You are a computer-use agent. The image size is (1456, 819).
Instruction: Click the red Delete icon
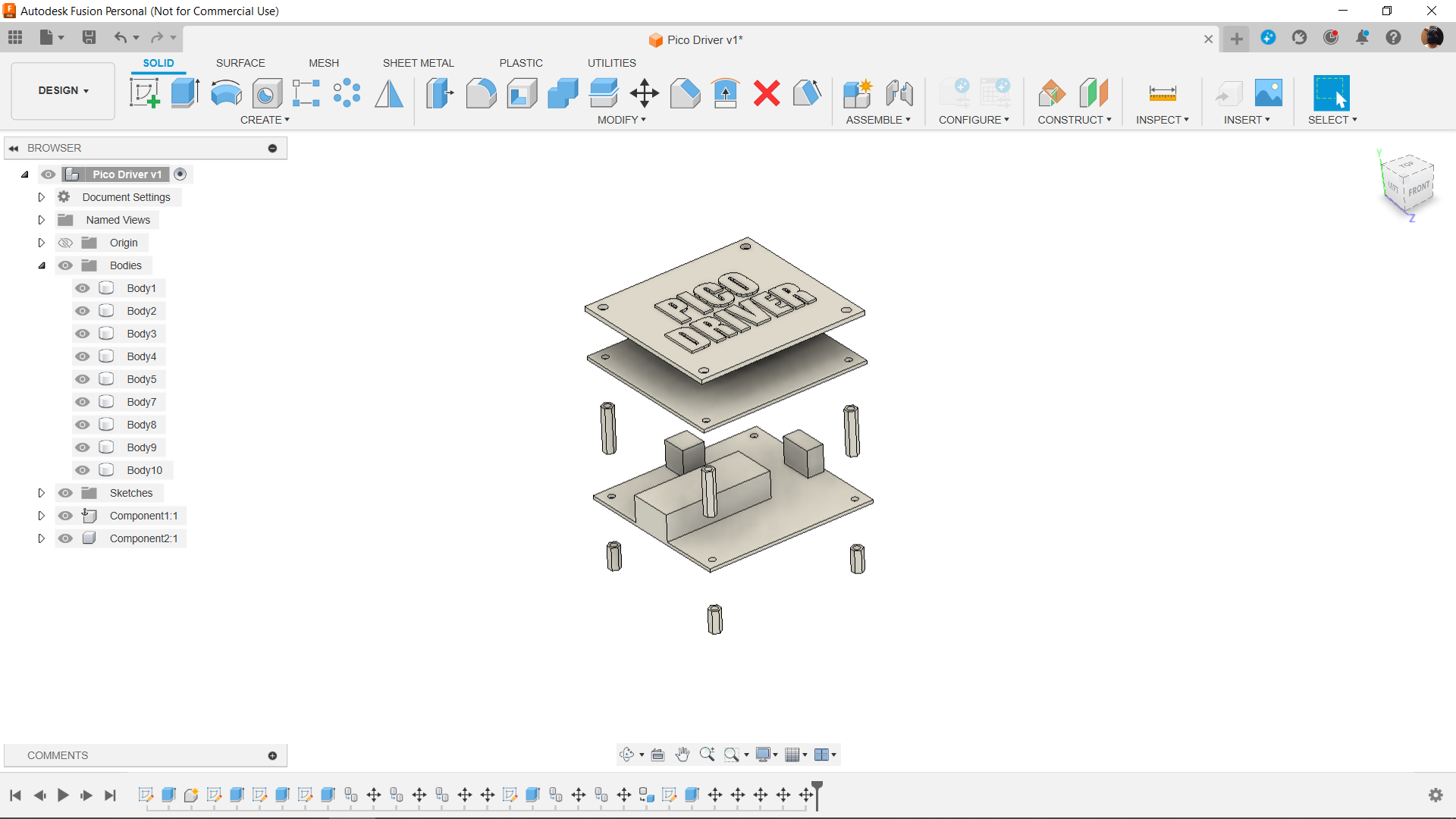[x=767, y=93]
